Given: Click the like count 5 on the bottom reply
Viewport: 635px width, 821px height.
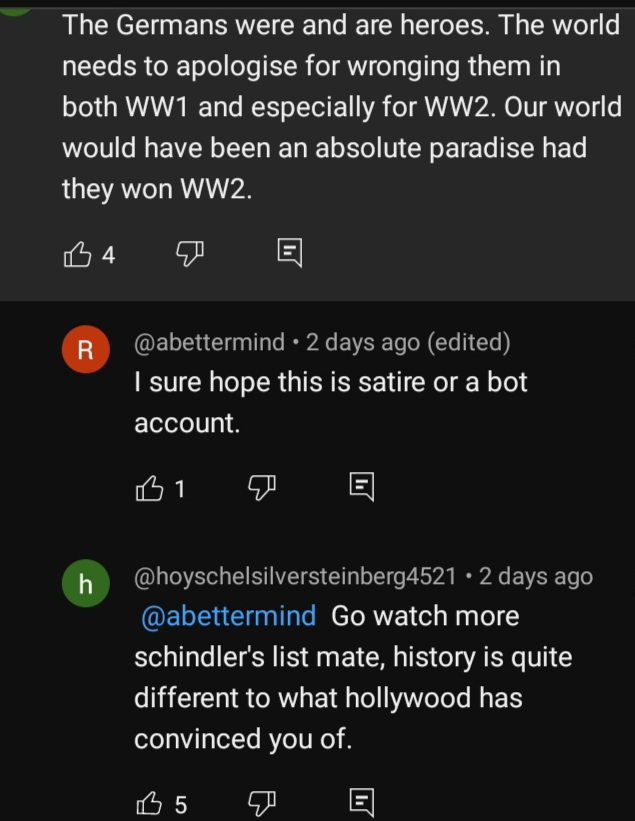Looking at the screenshot, I should [181, 805].
